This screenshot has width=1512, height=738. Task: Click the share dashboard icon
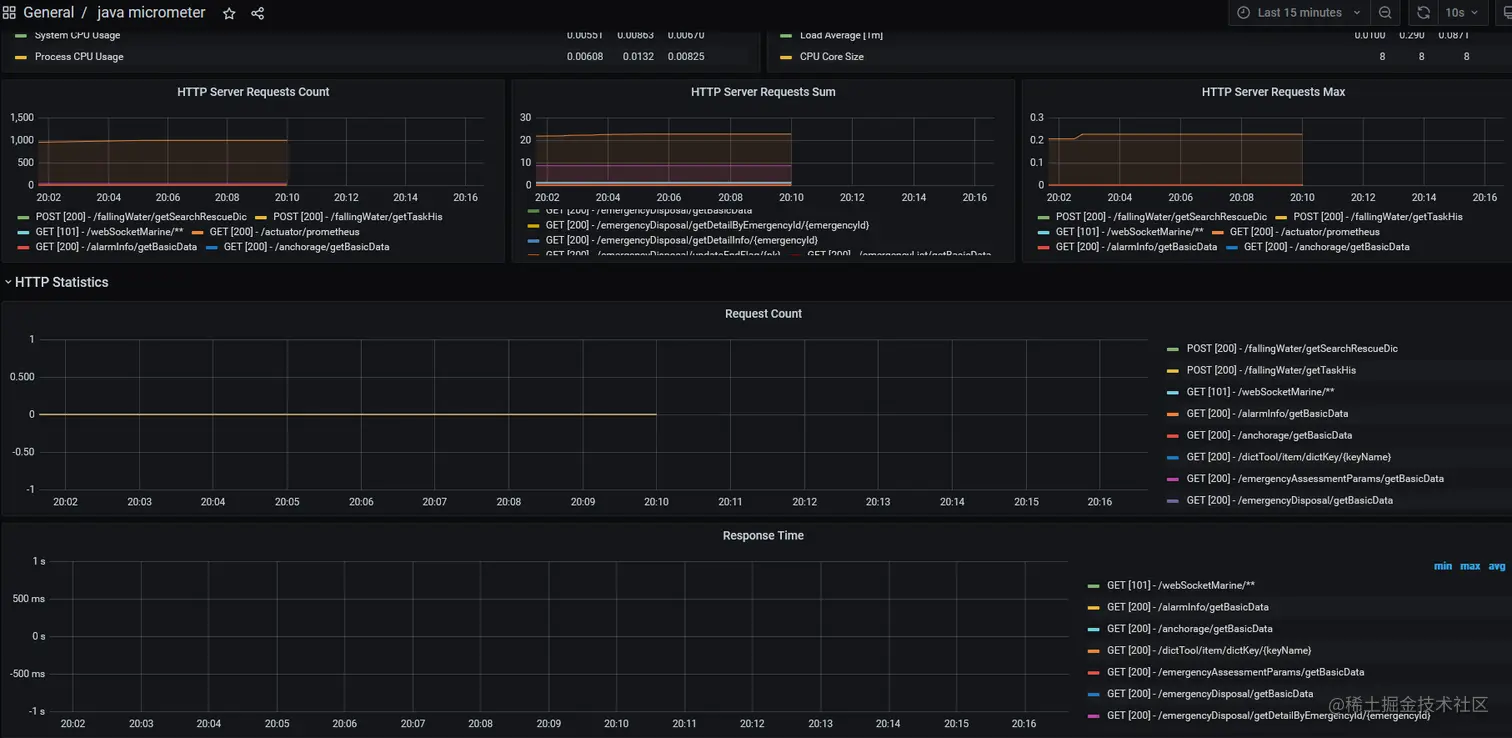(258, 13)
